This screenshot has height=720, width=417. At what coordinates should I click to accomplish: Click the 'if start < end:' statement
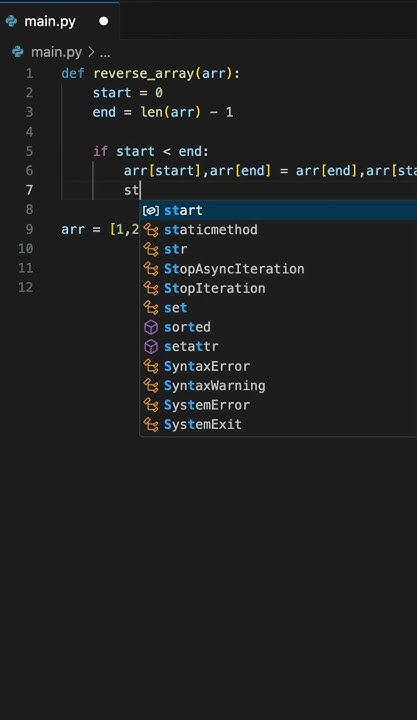pos(151,152)
